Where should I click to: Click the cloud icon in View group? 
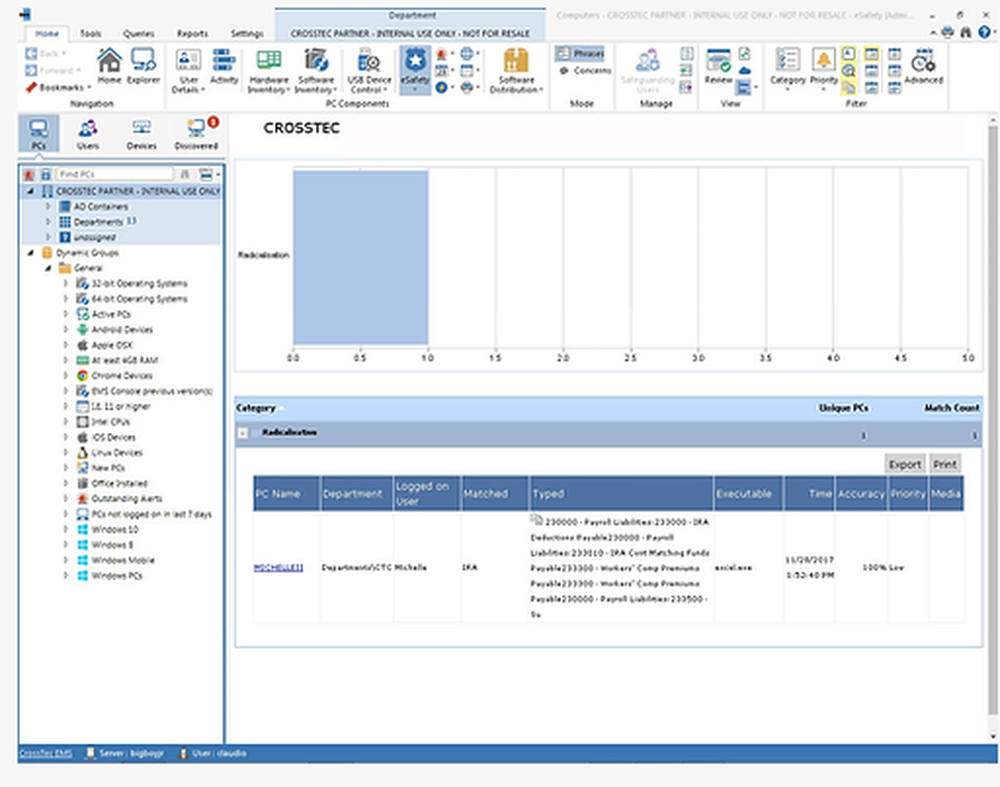[744, 70]
